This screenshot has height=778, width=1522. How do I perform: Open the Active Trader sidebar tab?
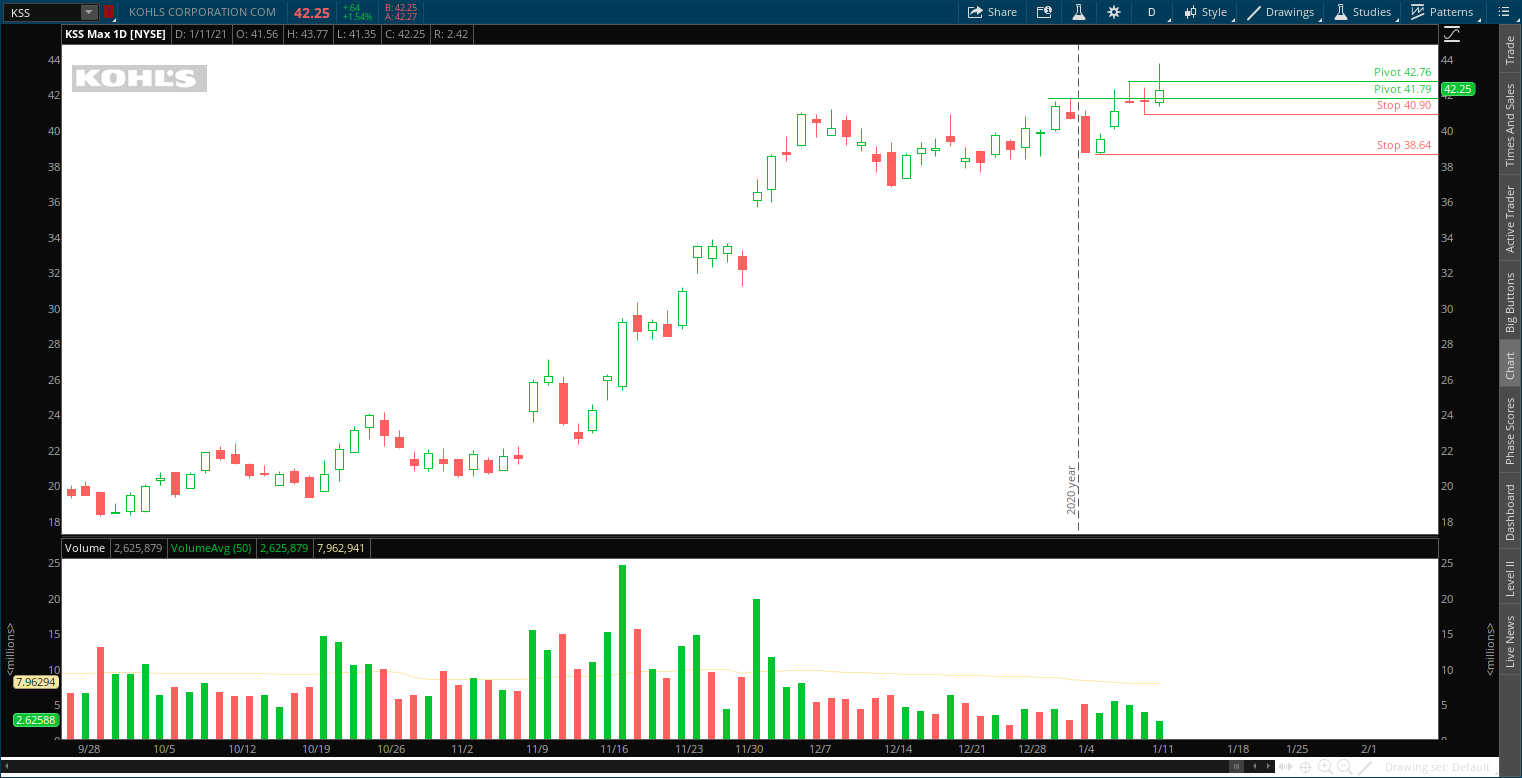click(1510, 219)
